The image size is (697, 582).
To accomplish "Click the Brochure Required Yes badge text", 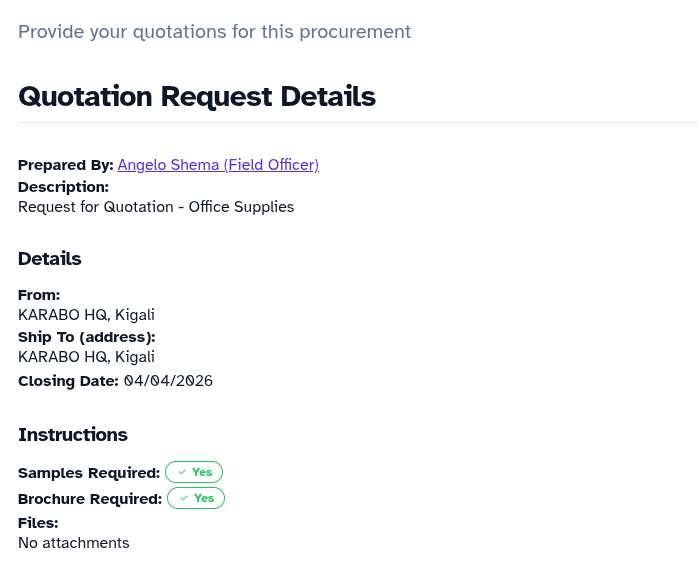I will click(204, 498).
